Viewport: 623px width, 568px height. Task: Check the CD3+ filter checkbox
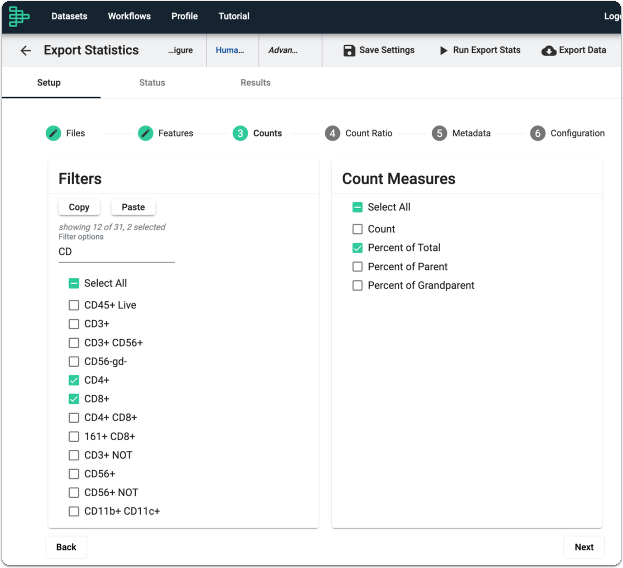click(x=74, y=324)
